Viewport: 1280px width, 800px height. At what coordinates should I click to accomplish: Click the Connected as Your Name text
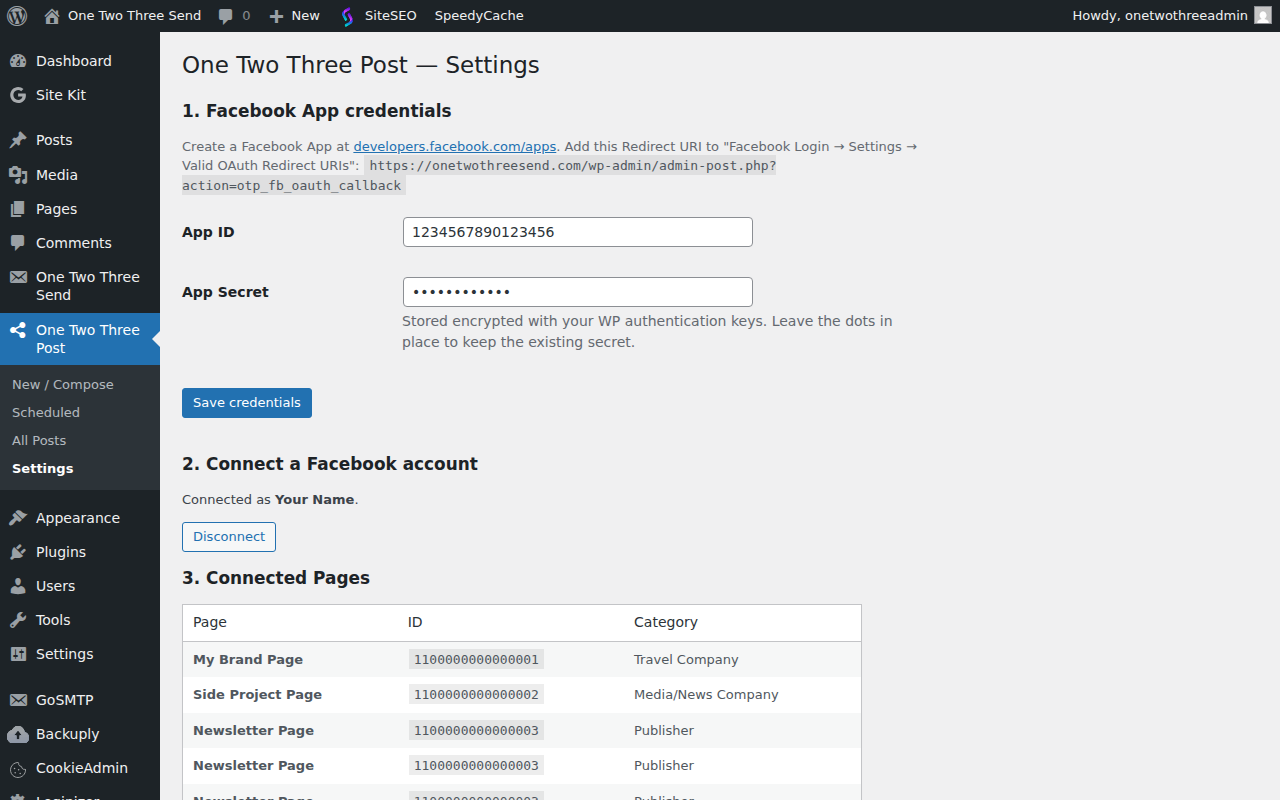(x=270, y=499)
